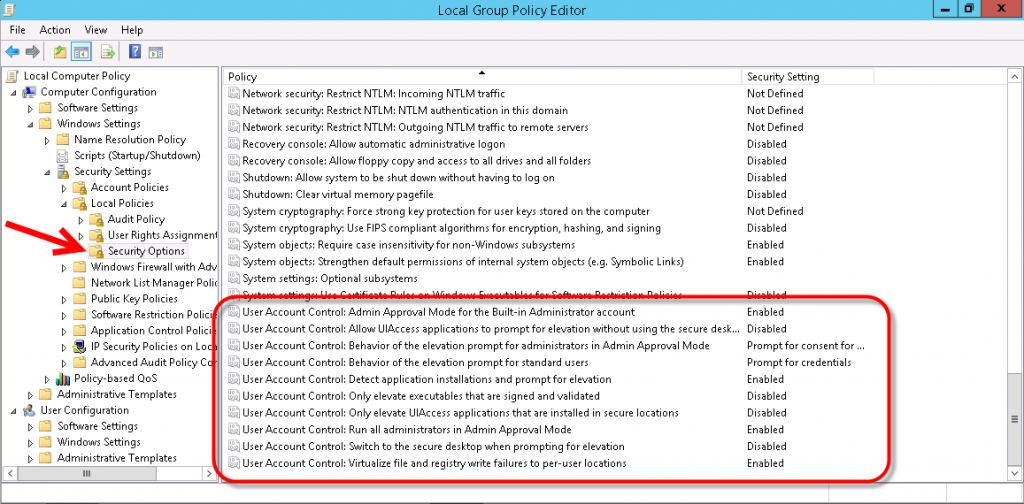Select 'Switch to the secure desktop when prompting' policy

(x=434, y=447)
